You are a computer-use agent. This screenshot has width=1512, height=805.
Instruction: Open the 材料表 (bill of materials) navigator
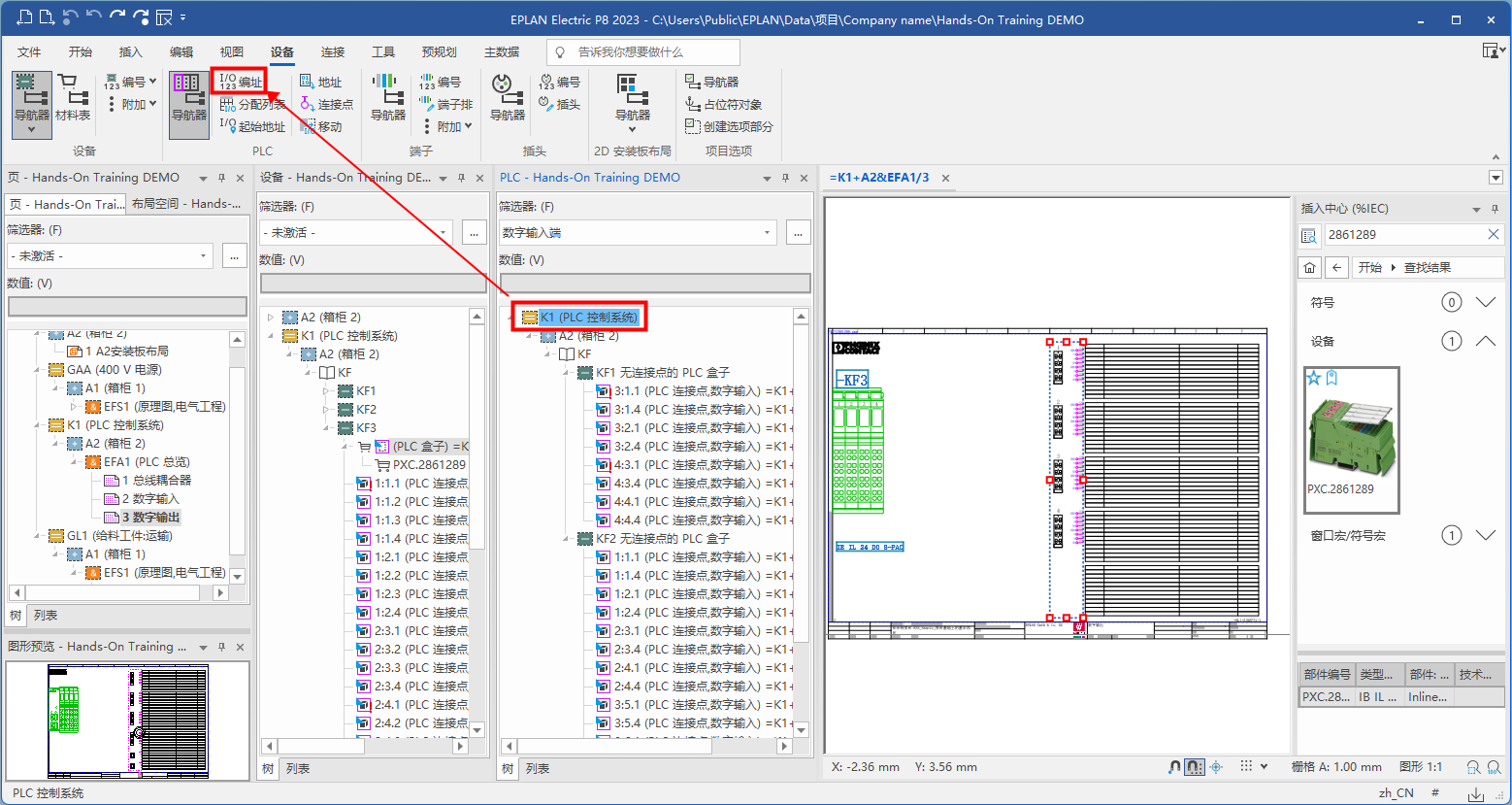[x=73, y=98]
